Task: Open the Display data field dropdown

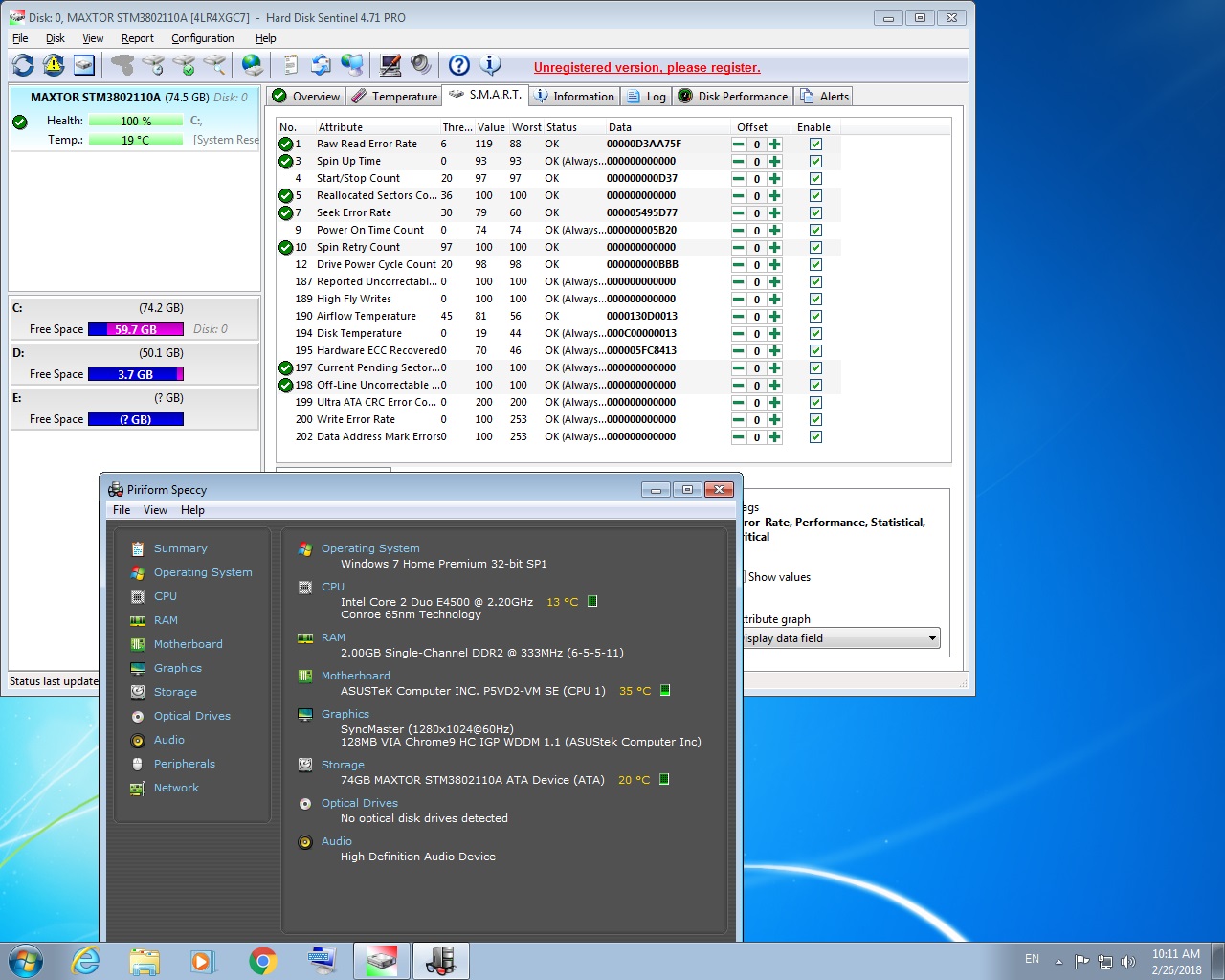Action: [931, 638]
